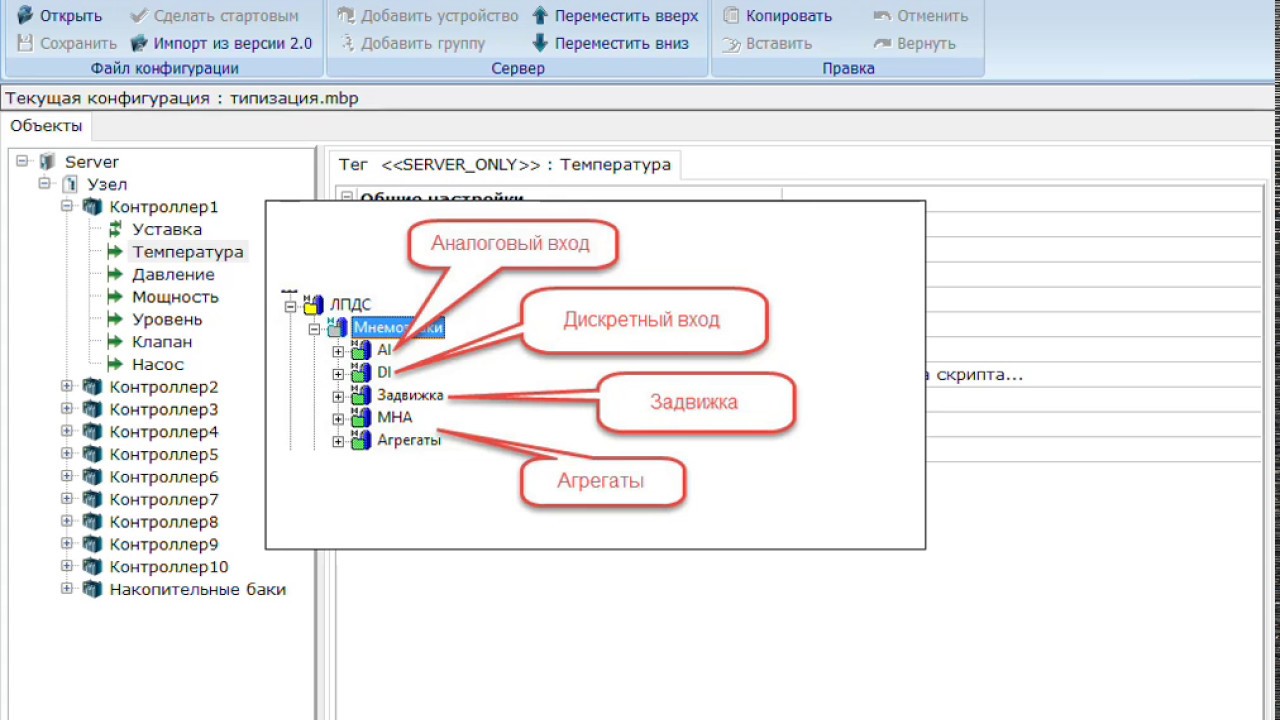1280x720 pixels.
Task: Expand the Контроллер6 node
Action: [67, 476]
